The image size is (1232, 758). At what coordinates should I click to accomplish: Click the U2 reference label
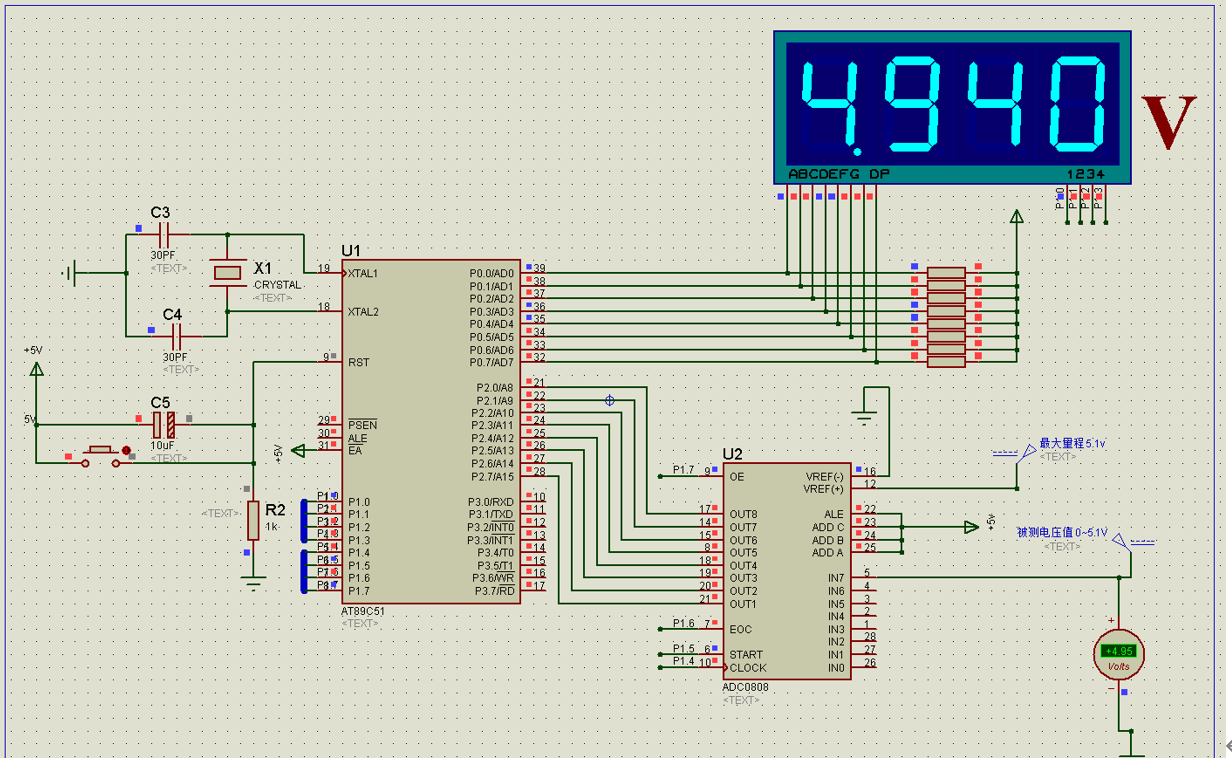point(732,454)
